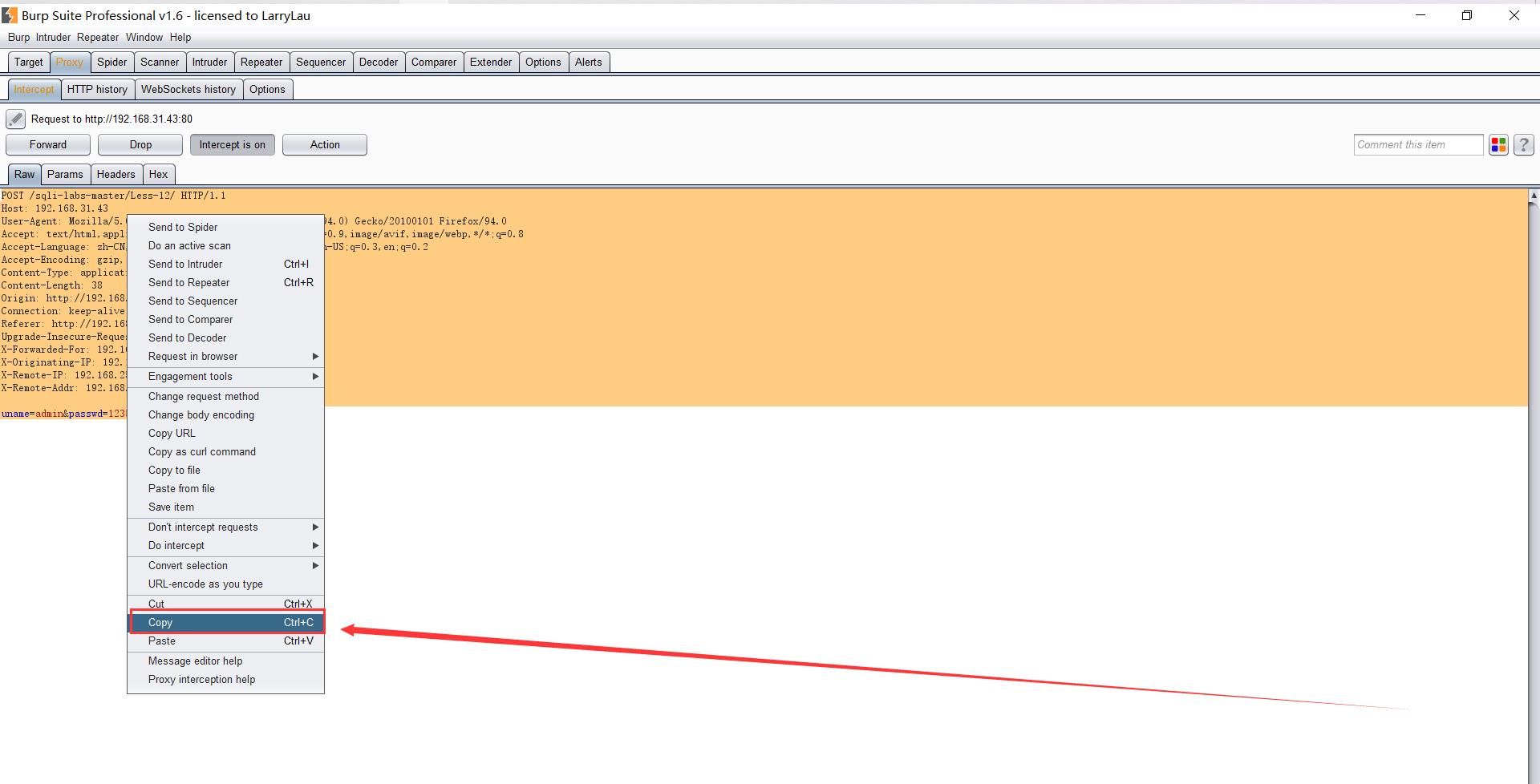Open the main Options tab
The width and height of the screenshot is (1540, 784).
tap(543, 63)
